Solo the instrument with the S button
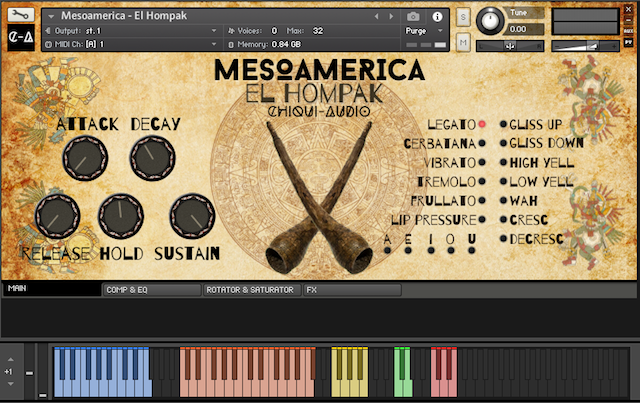 pyautogui.click(x=464, y=17)
